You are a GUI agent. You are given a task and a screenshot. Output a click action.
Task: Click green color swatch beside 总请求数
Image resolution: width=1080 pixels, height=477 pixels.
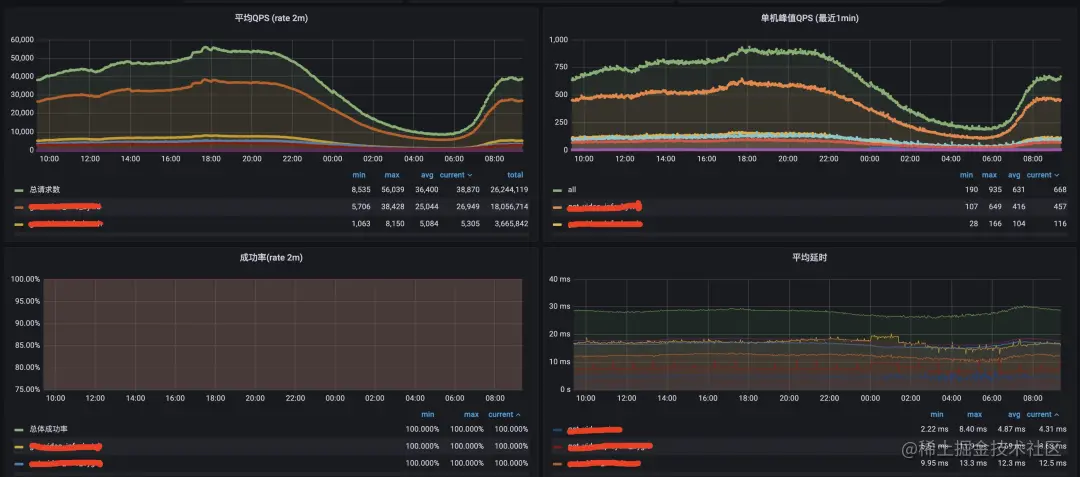tap(19, 189)
